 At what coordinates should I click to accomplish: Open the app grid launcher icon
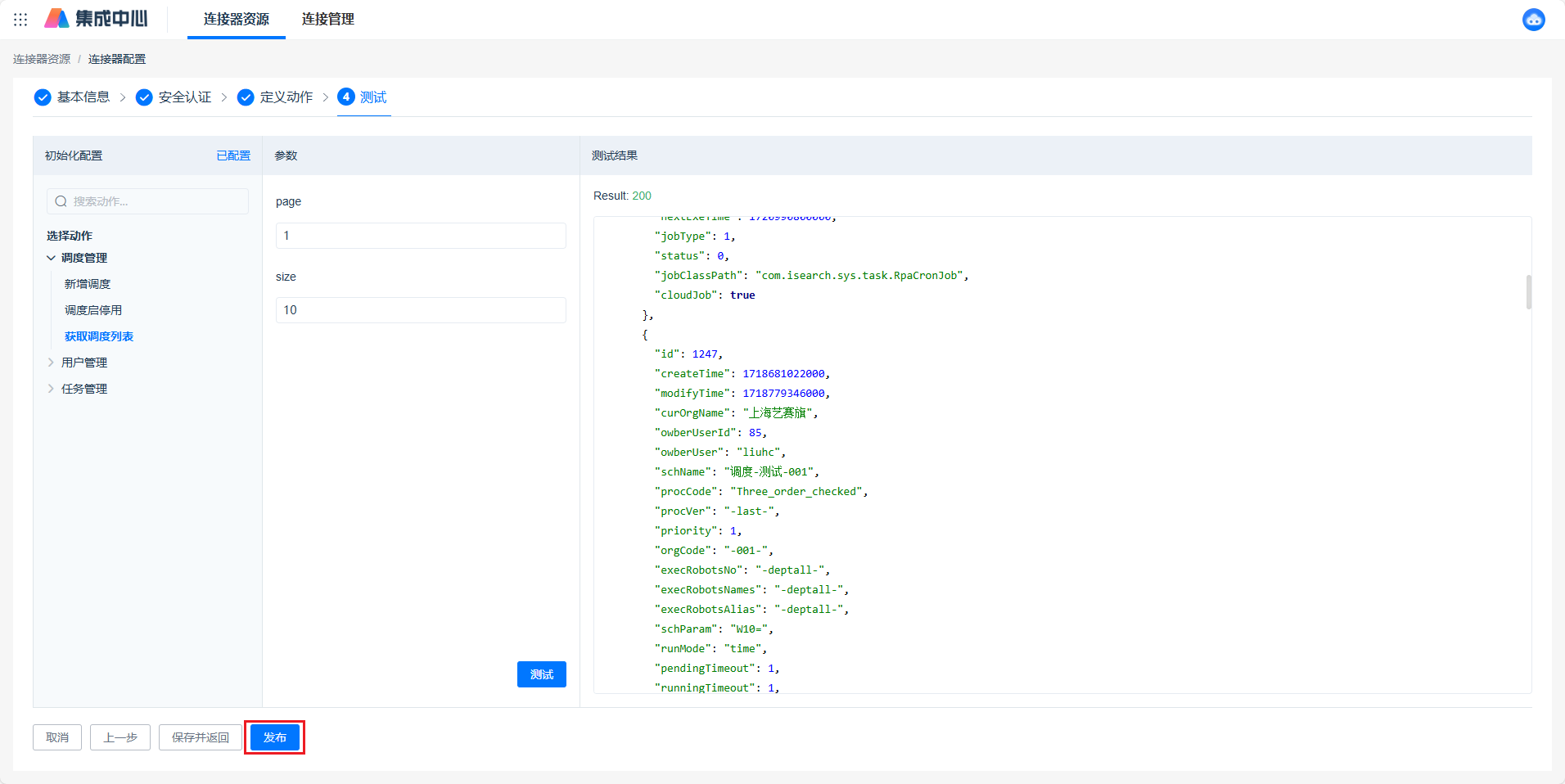tap(20, 19)
